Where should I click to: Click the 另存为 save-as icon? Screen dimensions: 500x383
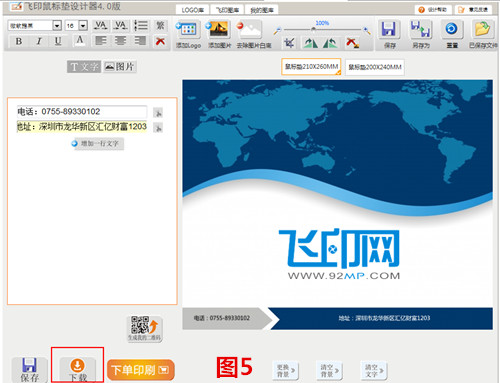421,35
